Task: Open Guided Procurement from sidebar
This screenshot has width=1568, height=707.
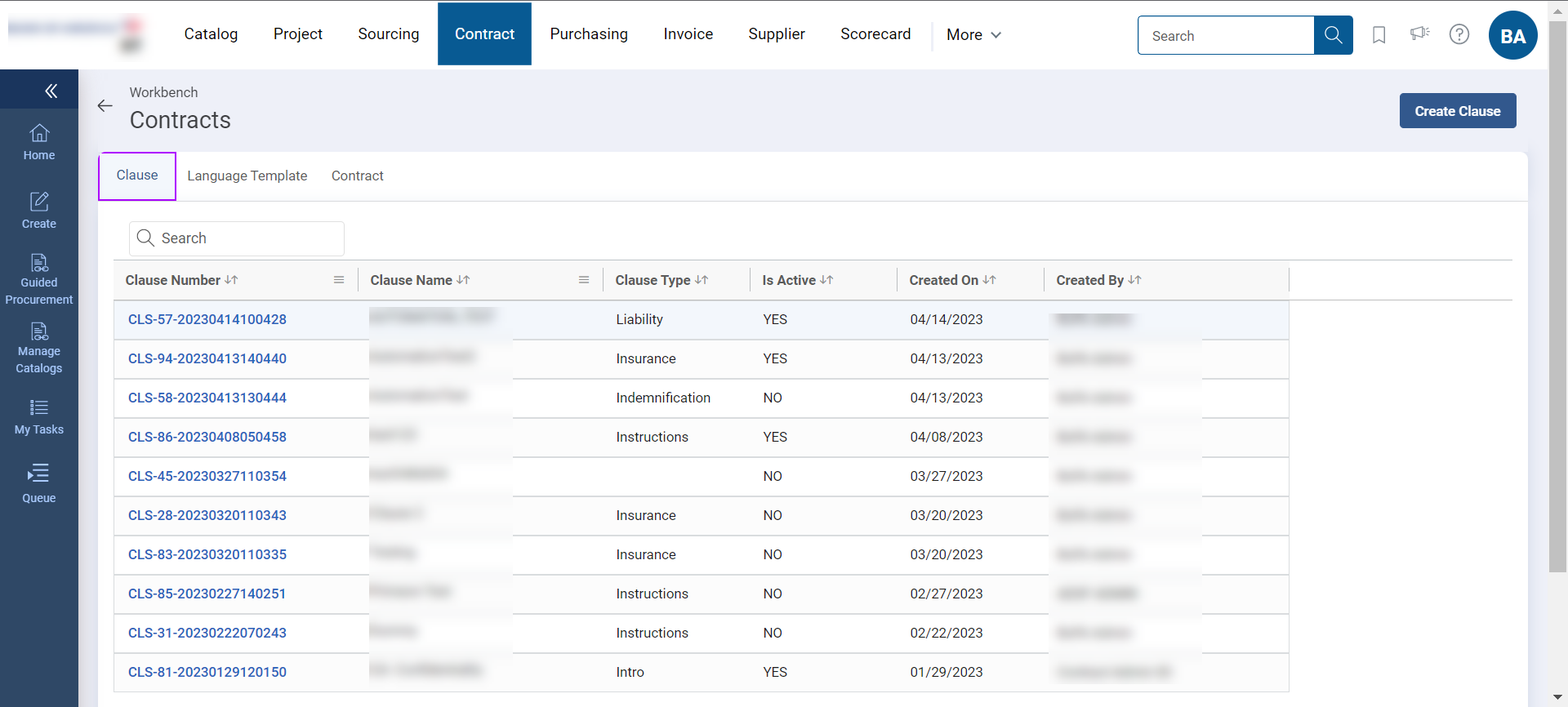Action: pyautogui.click(x=39, y=279)
